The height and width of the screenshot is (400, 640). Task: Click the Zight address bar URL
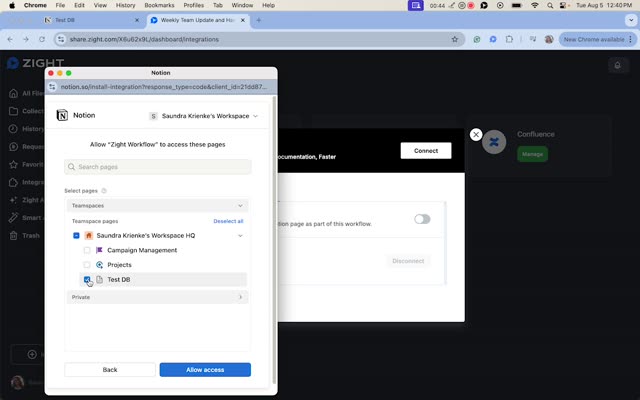(x=144, y=39)
